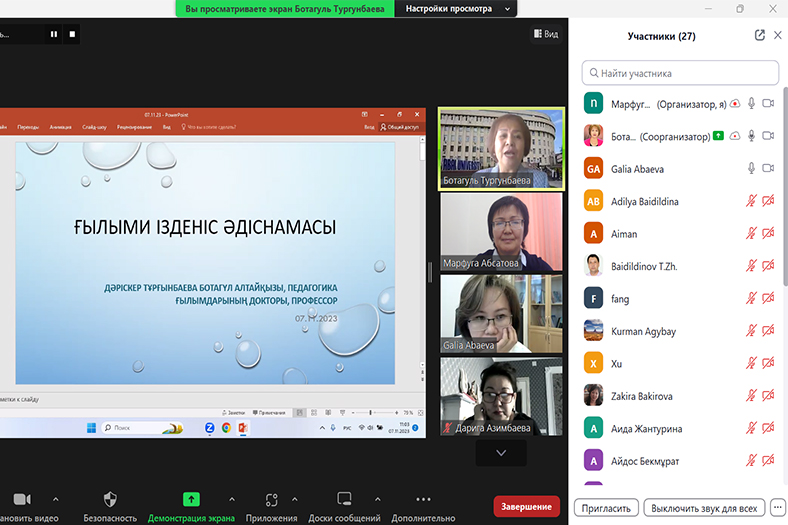Image resolution: width=788 pixels, height=525 pixels.
Task: Open View Options (Настройки просмотра) dropdown
Action: coord(457,8)
